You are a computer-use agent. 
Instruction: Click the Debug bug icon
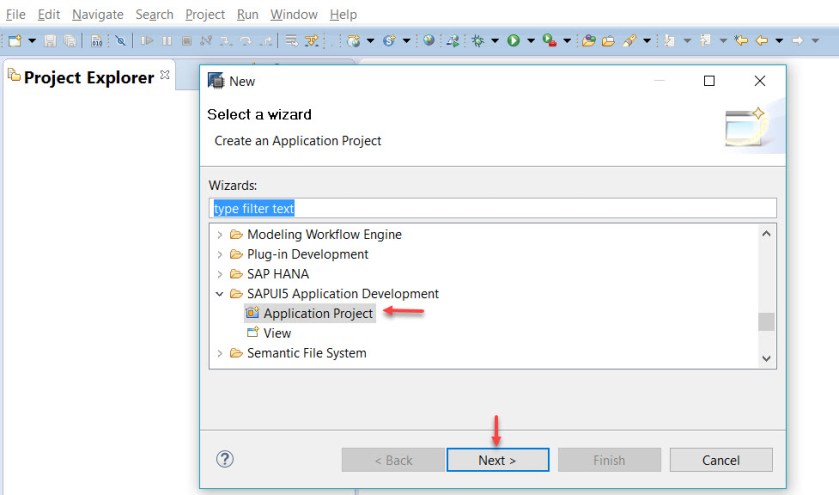point(478,41)
